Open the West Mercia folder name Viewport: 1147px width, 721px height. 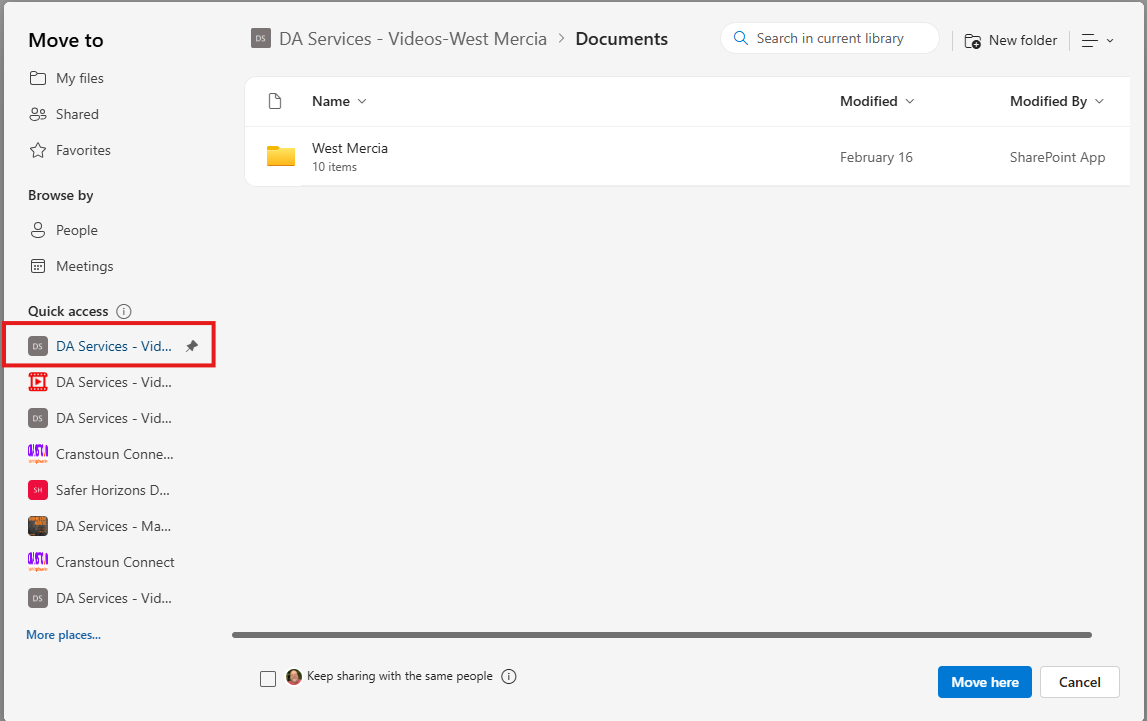point(350,148)
